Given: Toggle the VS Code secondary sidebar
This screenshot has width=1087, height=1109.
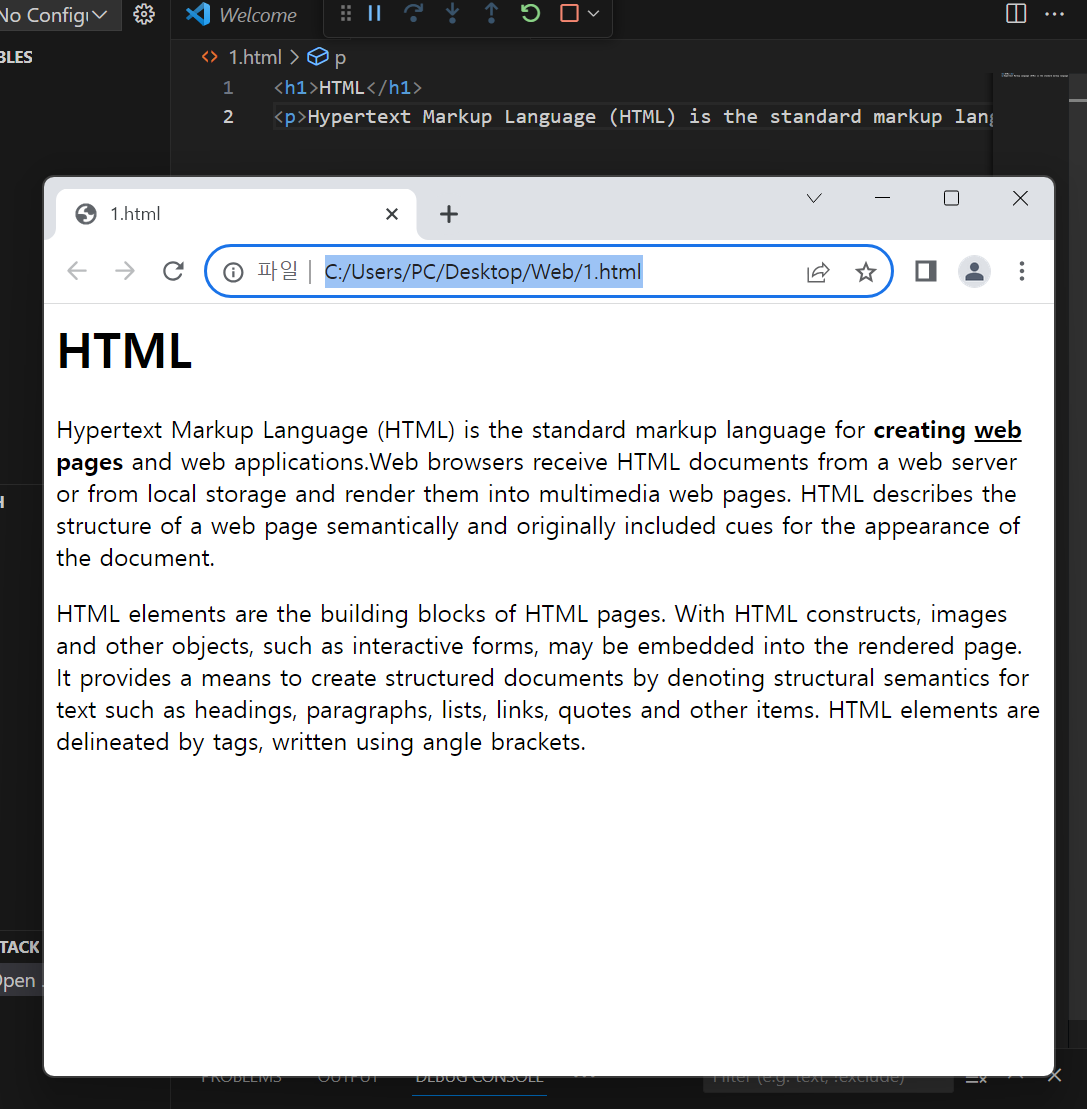Looking at the screenshot, I should [x=1014, y=14].
